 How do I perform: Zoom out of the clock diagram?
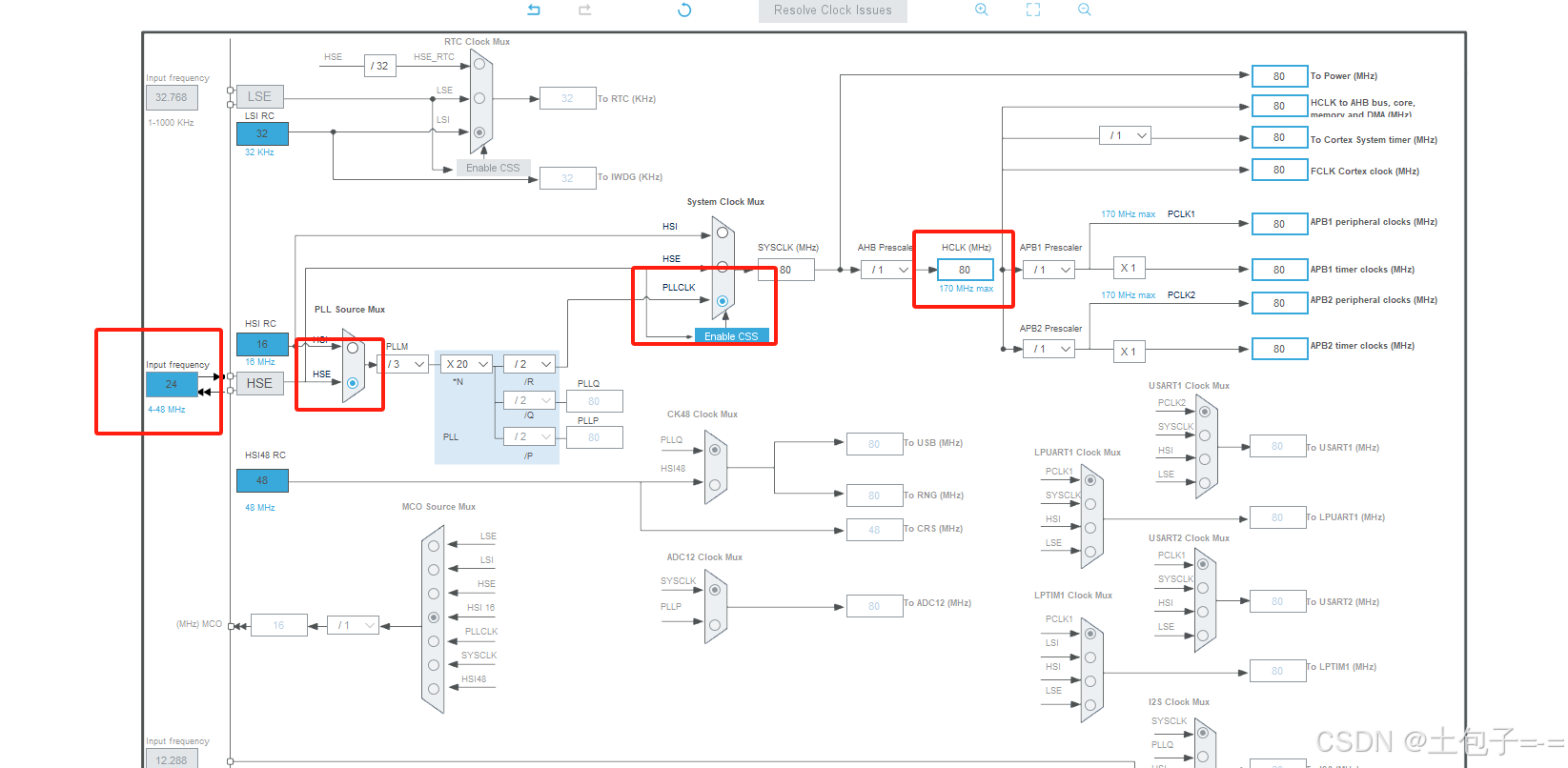point(1084,10)
